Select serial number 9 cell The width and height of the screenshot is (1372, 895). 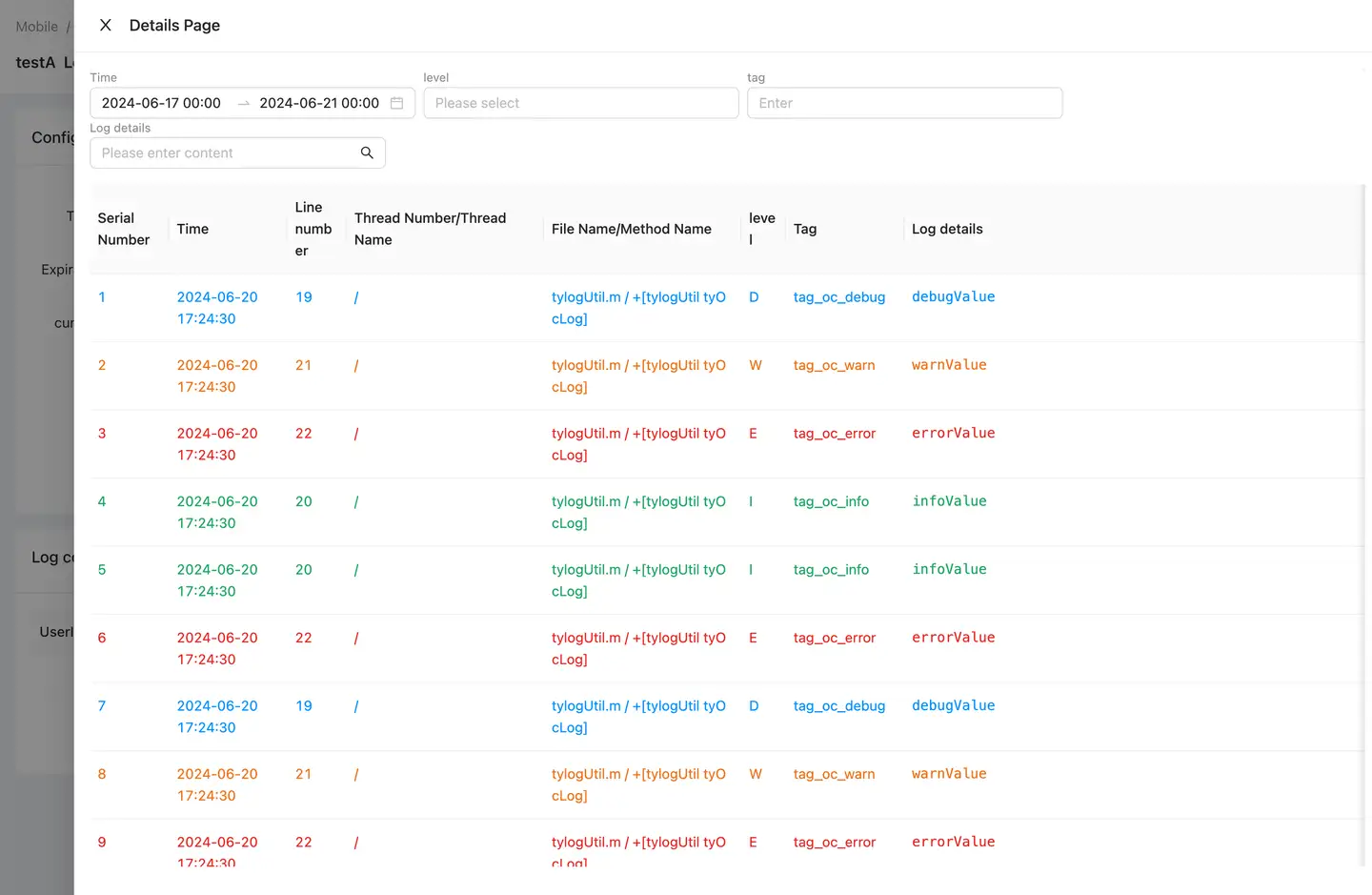click(x=102, y=843)
